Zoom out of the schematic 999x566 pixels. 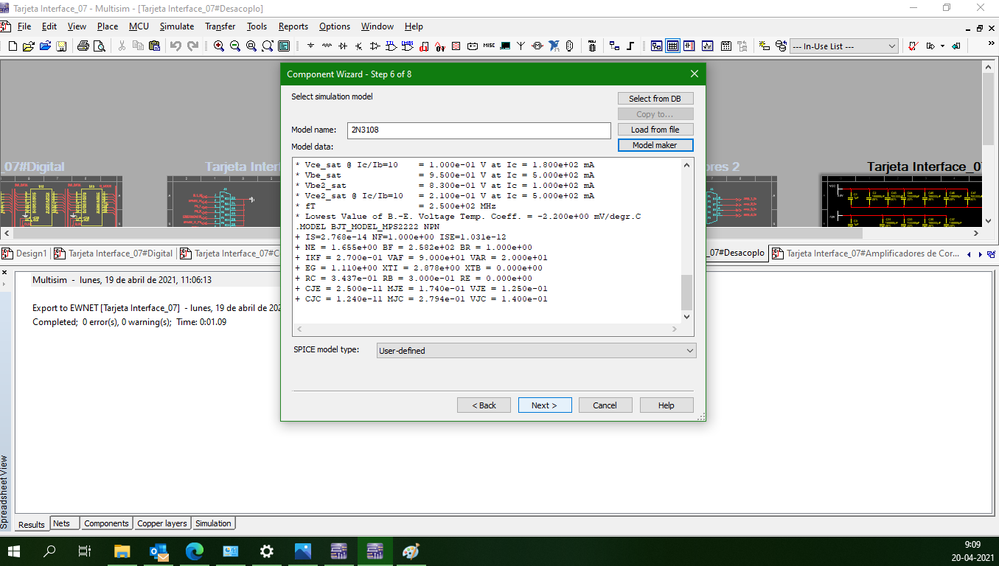pyautogui.click(x=235, y=46)
